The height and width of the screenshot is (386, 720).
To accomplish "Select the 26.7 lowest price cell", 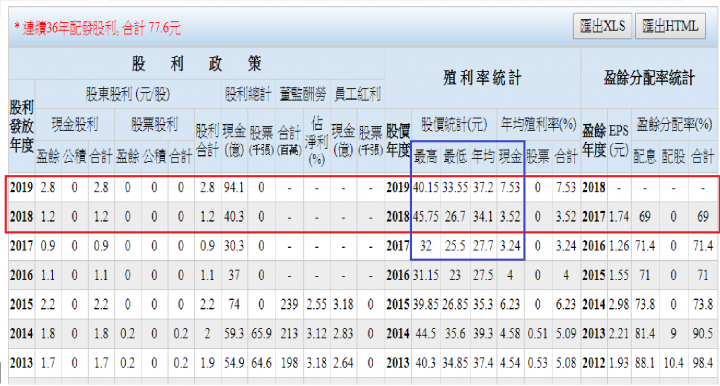I will coord(455,216).
